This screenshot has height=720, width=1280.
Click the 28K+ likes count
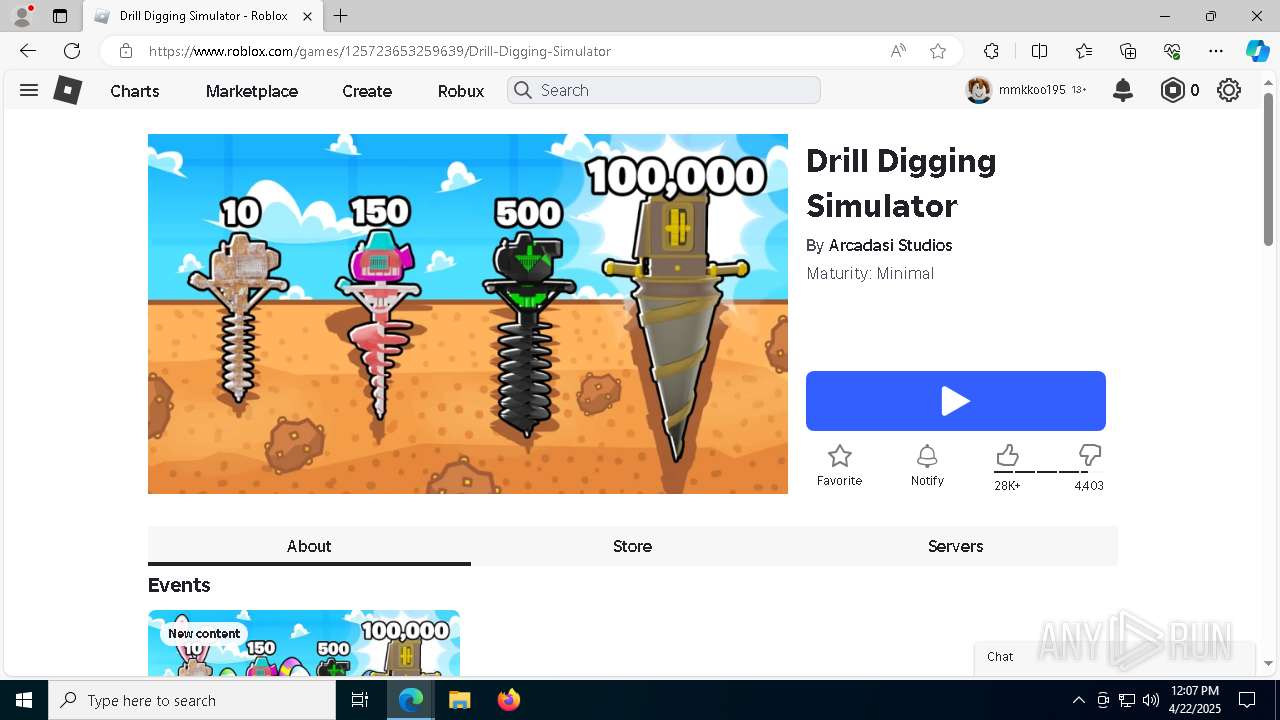tap(1007, 486)
